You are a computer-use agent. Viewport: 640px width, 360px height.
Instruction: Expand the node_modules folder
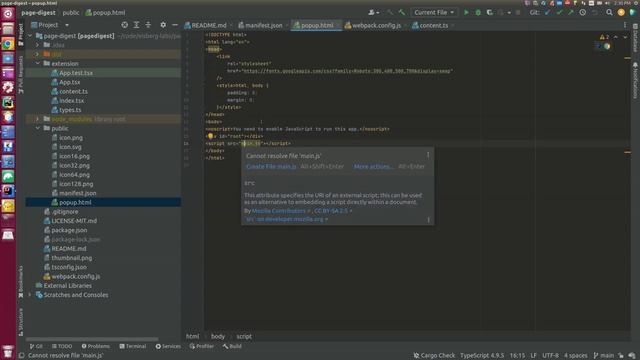[x=38, y=119]
